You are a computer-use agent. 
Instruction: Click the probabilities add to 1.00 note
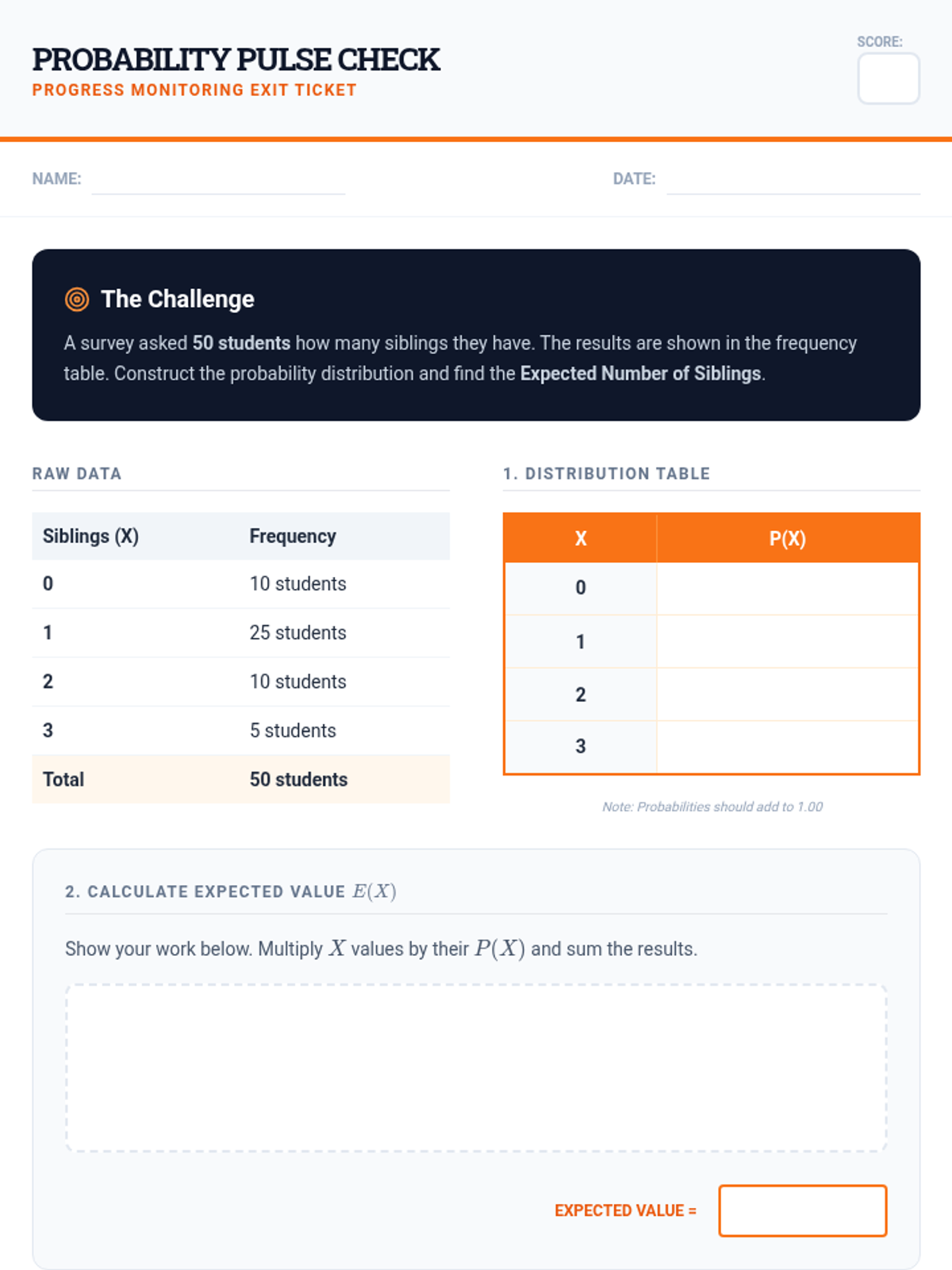[x=712, y=806]
